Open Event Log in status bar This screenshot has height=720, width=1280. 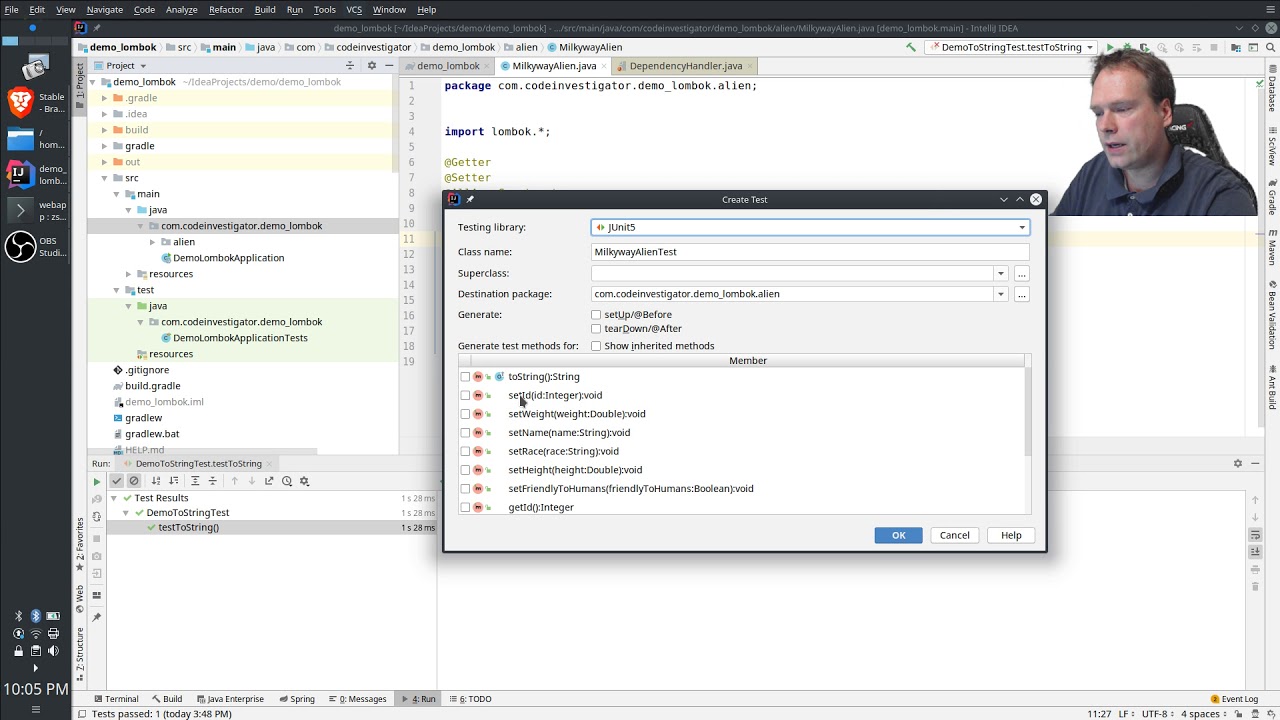(1233, 699)
